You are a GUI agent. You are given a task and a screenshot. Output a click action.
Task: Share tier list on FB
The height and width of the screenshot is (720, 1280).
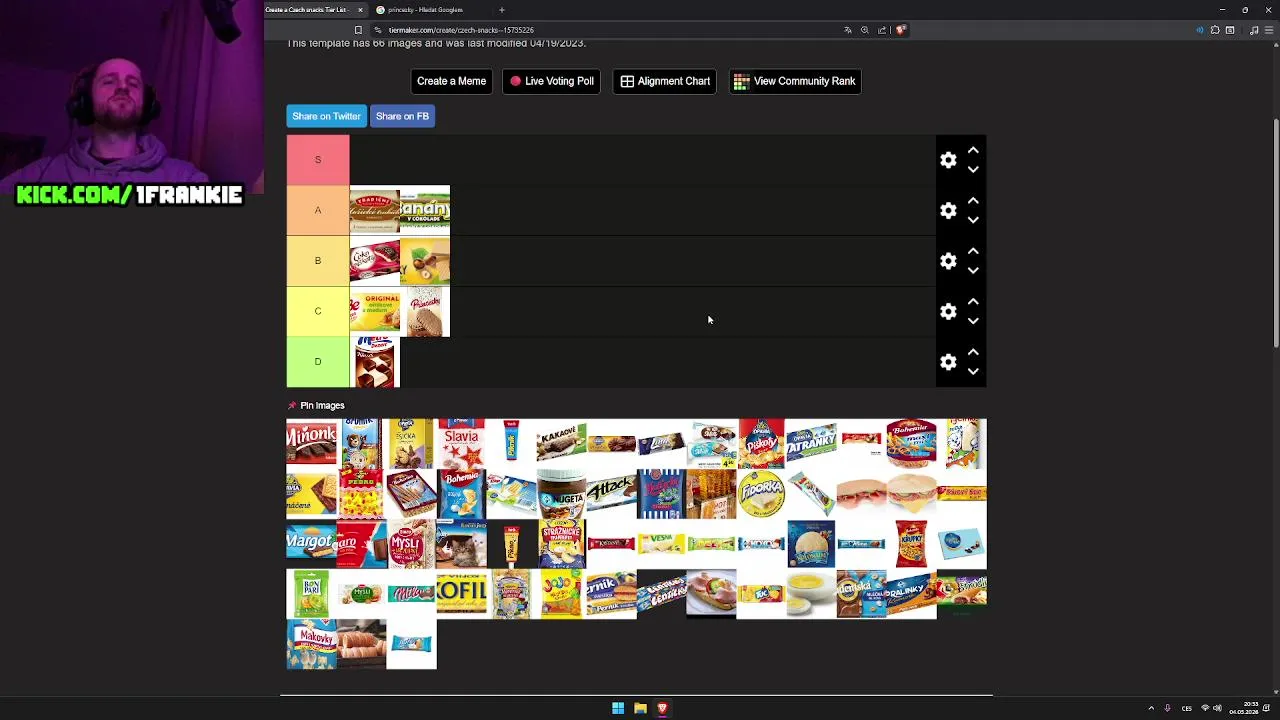coord(402,116)
